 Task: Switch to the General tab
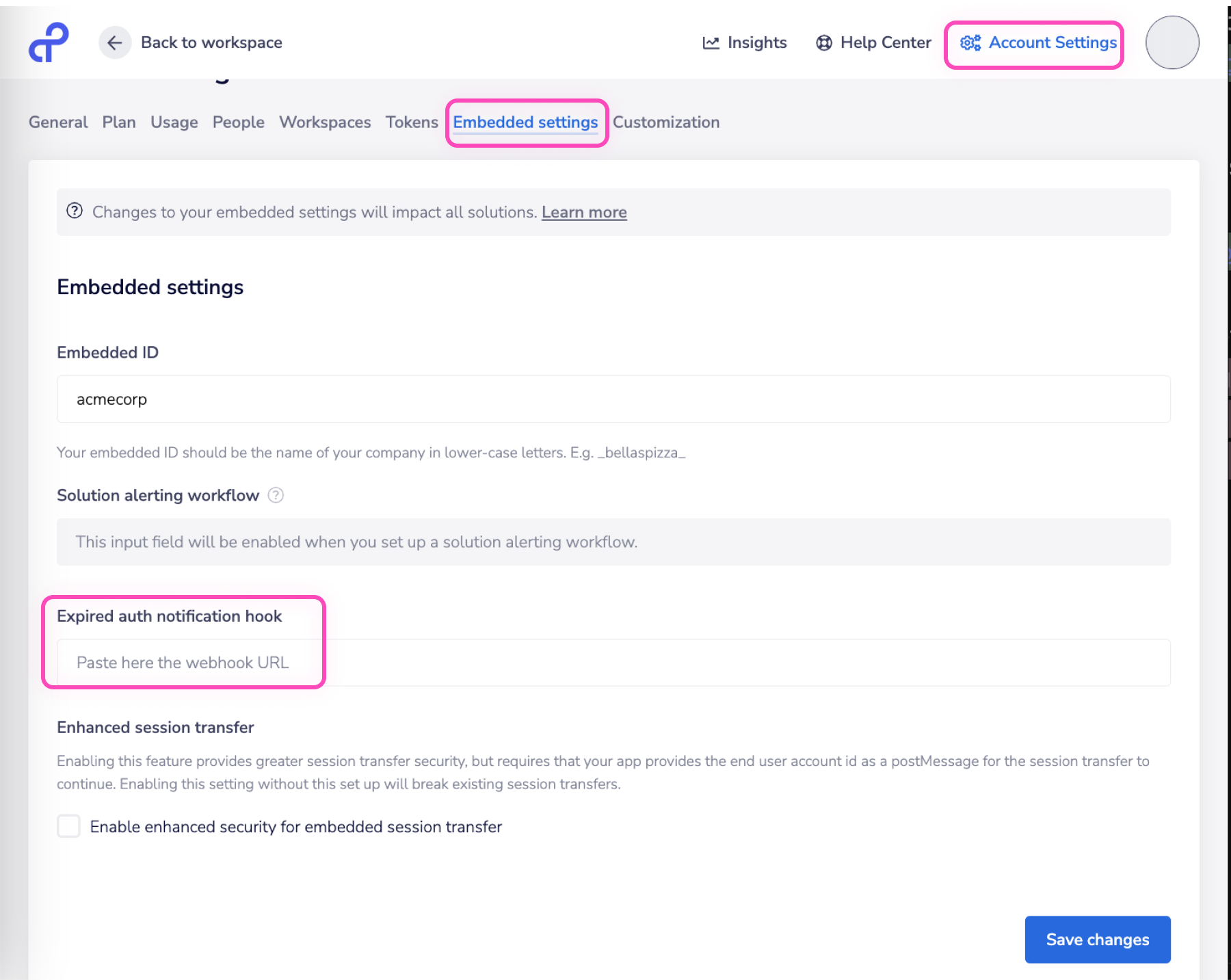(x=58, y=122)
